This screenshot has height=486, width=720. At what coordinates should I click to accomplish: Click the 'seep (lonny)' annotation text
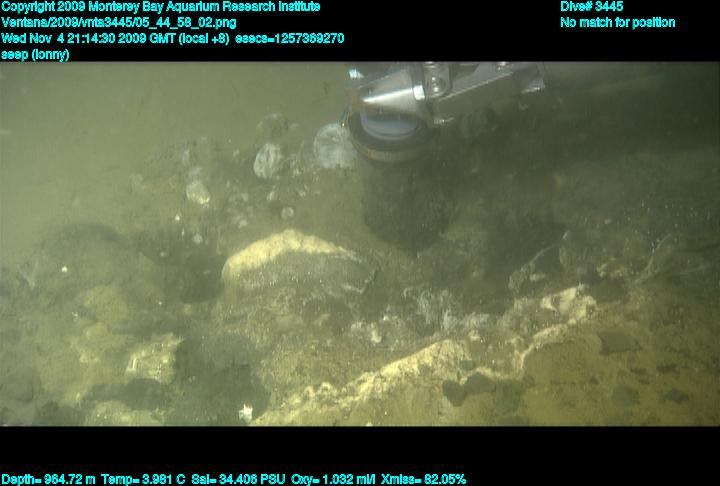click(x=35, y=55)
